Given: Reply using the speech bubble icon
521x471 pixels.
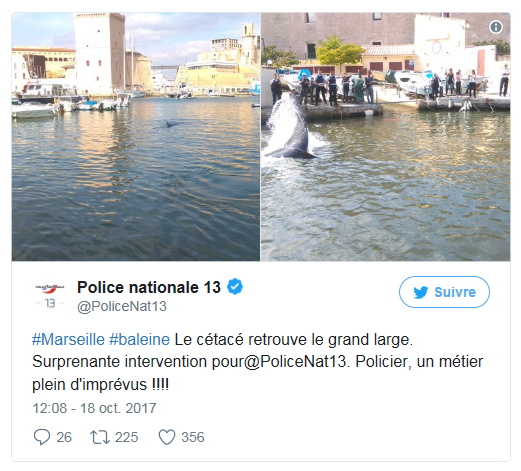Looking at the screenshot, I should coord(42,437).
